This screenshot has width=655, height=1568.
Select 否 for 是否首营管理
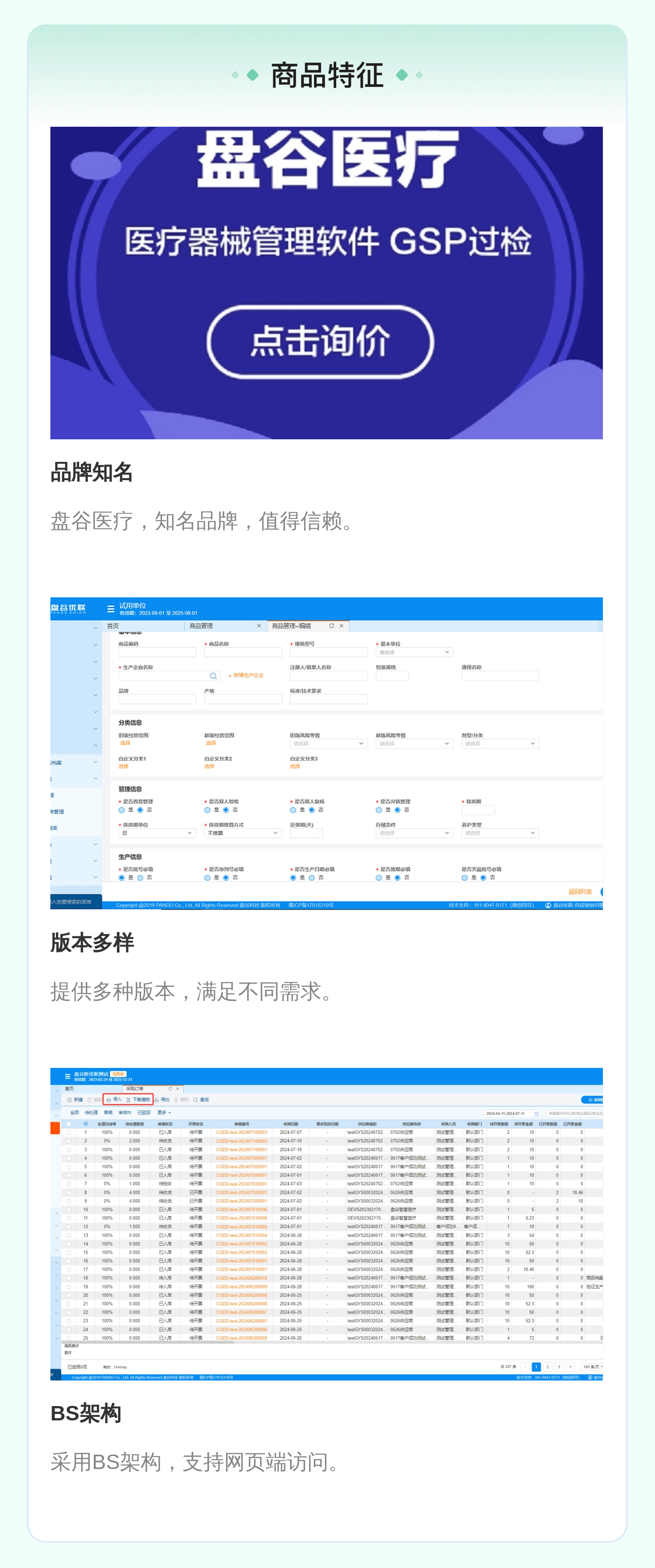pos(140,810)
